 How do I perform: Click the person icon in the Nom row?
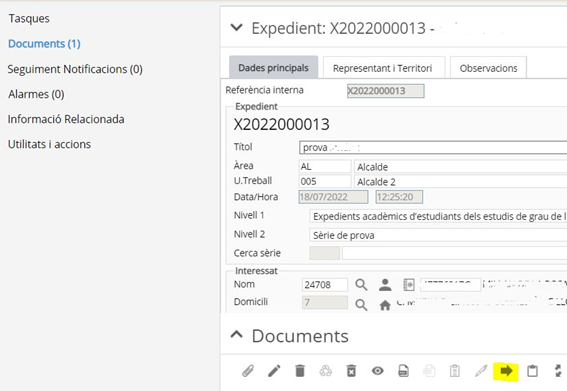click(385, 285)
